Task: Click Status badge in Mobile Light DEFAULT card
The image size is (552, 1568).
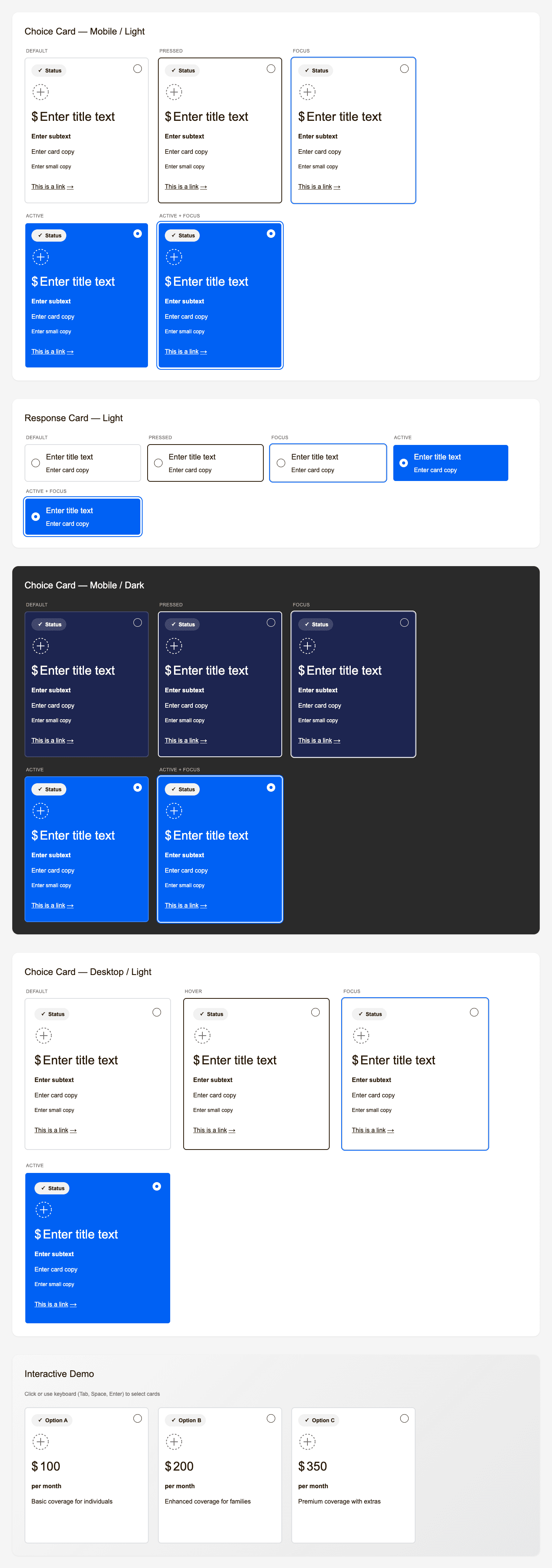Action: tap(49, 71)
